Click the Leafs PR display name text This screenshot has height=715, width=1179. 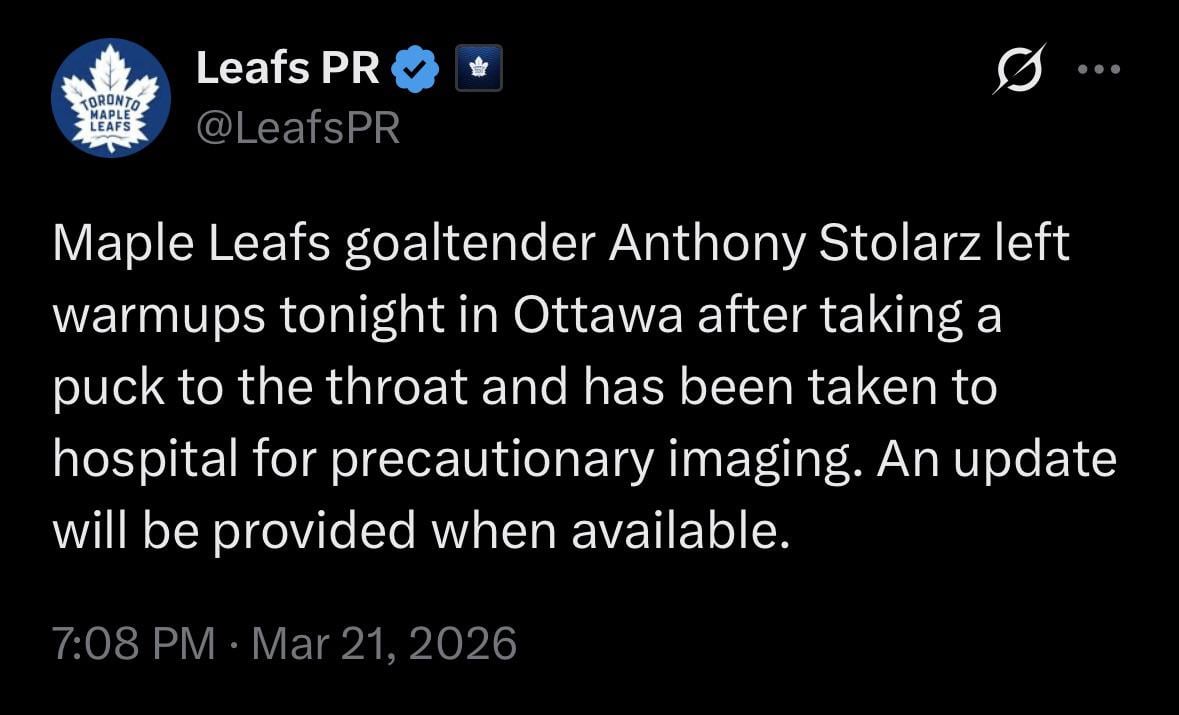pyautogui.click(x=287, y=67)
